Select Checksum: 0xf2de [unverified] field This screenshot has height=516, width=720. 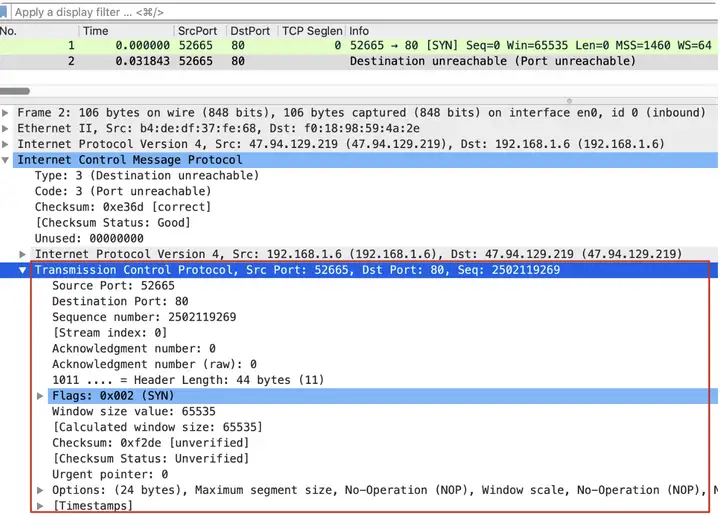[151, 443]
